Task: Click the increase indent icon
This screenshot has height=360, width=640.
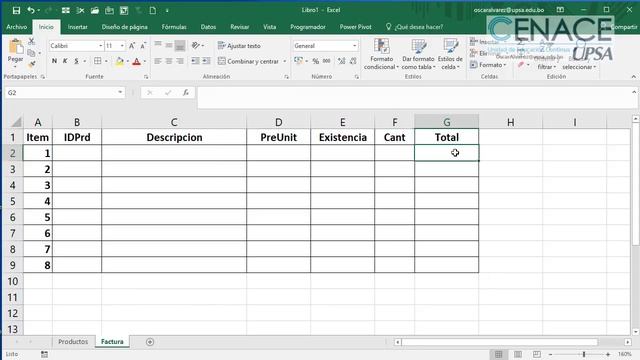Action: click(207, 61)
